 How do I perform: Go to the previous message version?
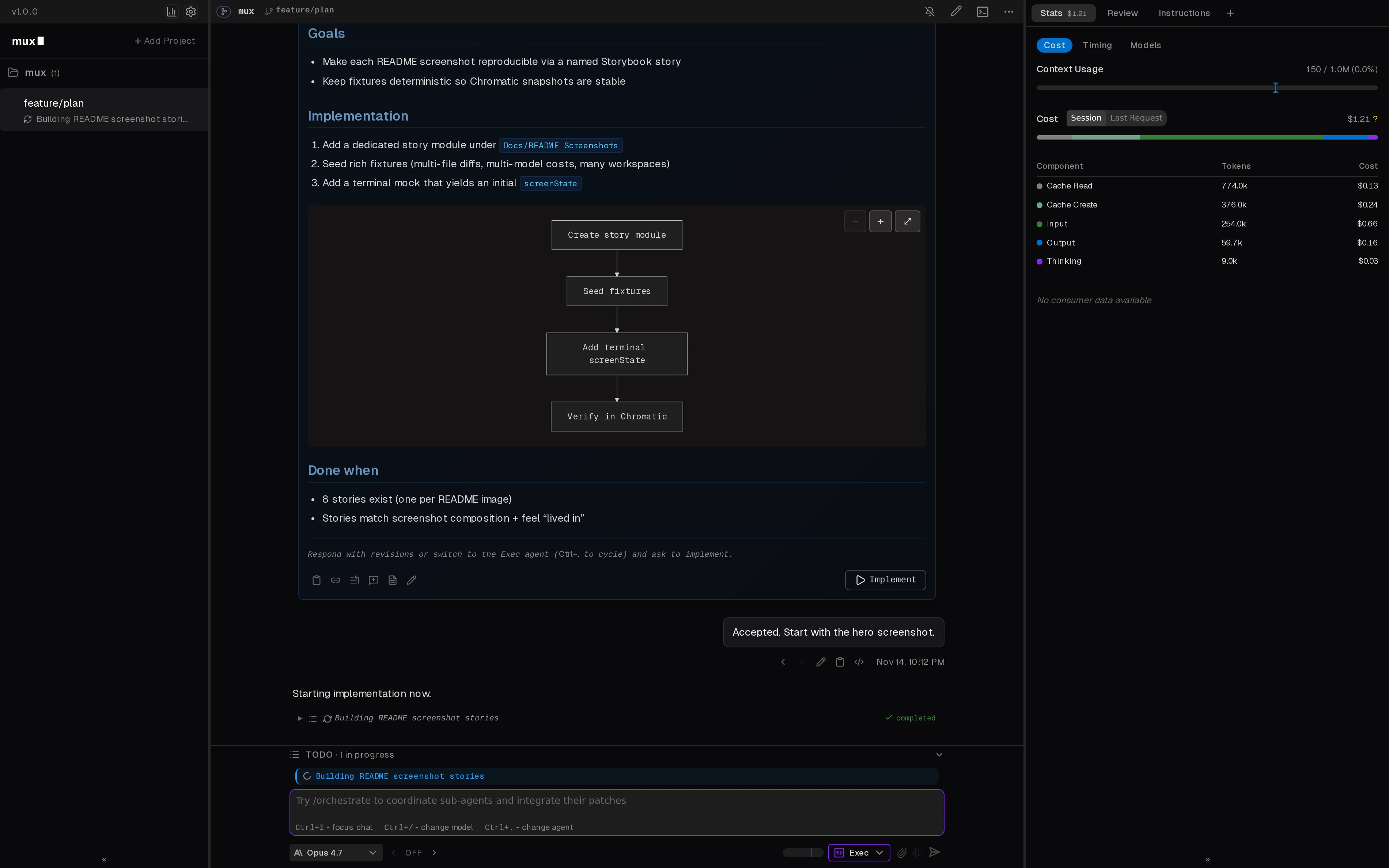coord(783,662)
